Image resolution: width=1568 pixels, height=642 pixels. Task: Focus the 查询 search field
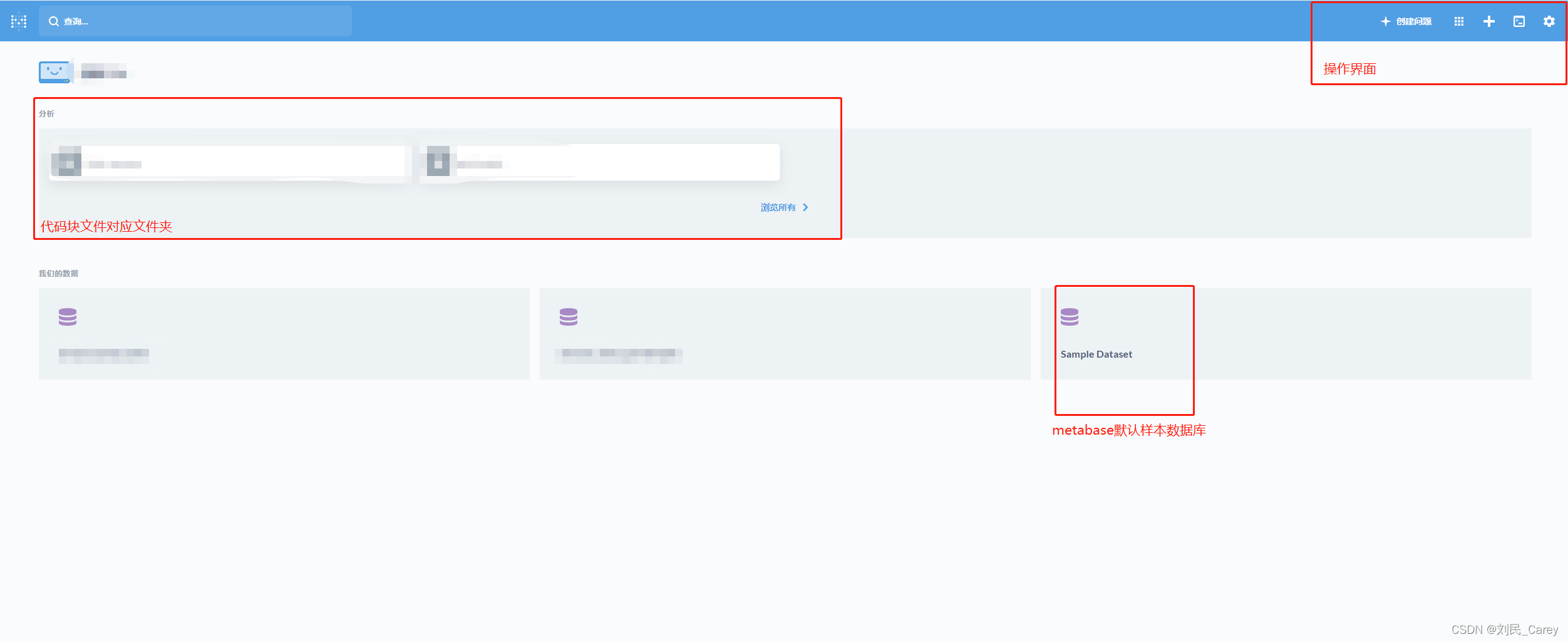click(x=195, y=21)
